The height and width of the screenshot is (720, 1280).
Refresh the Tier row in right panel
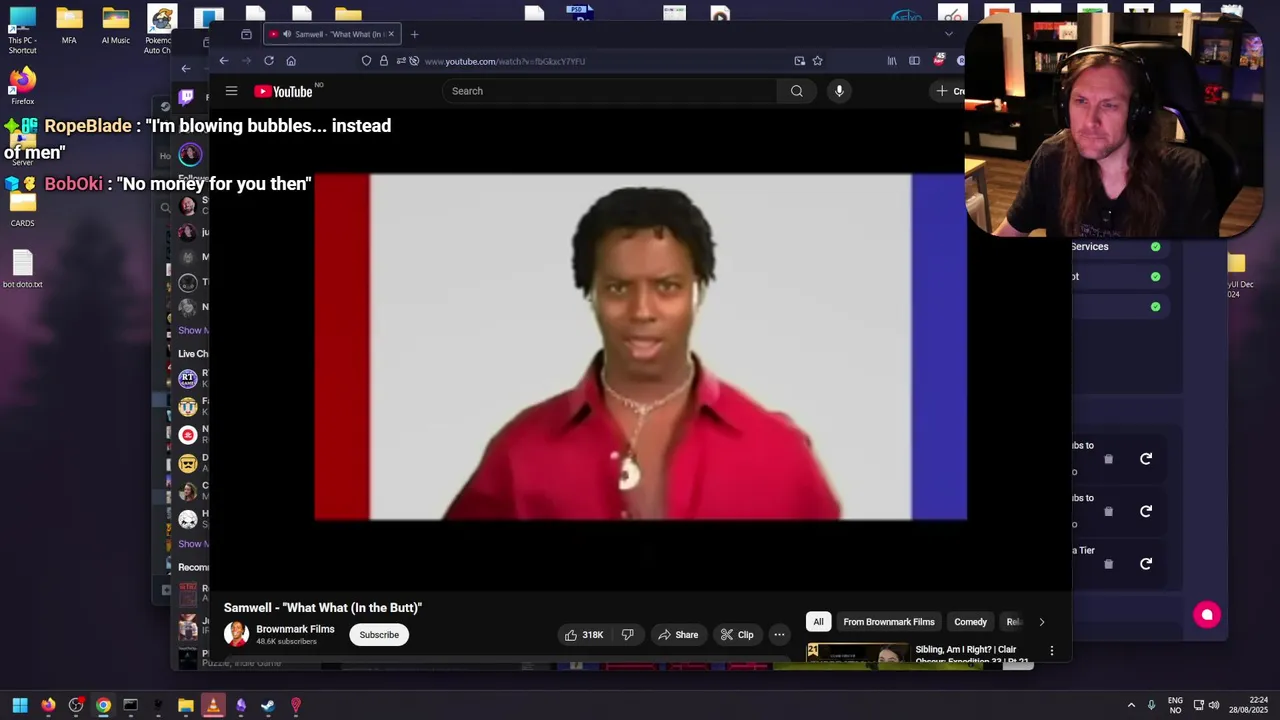[x=1146, y=564]
